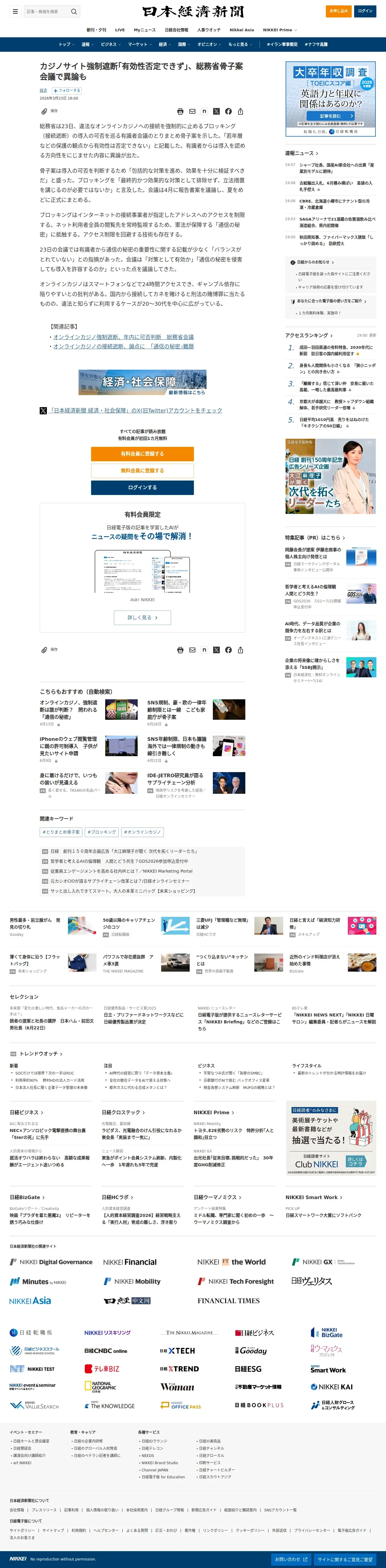Open the 日経会社情報 menu item

point(176,30)
